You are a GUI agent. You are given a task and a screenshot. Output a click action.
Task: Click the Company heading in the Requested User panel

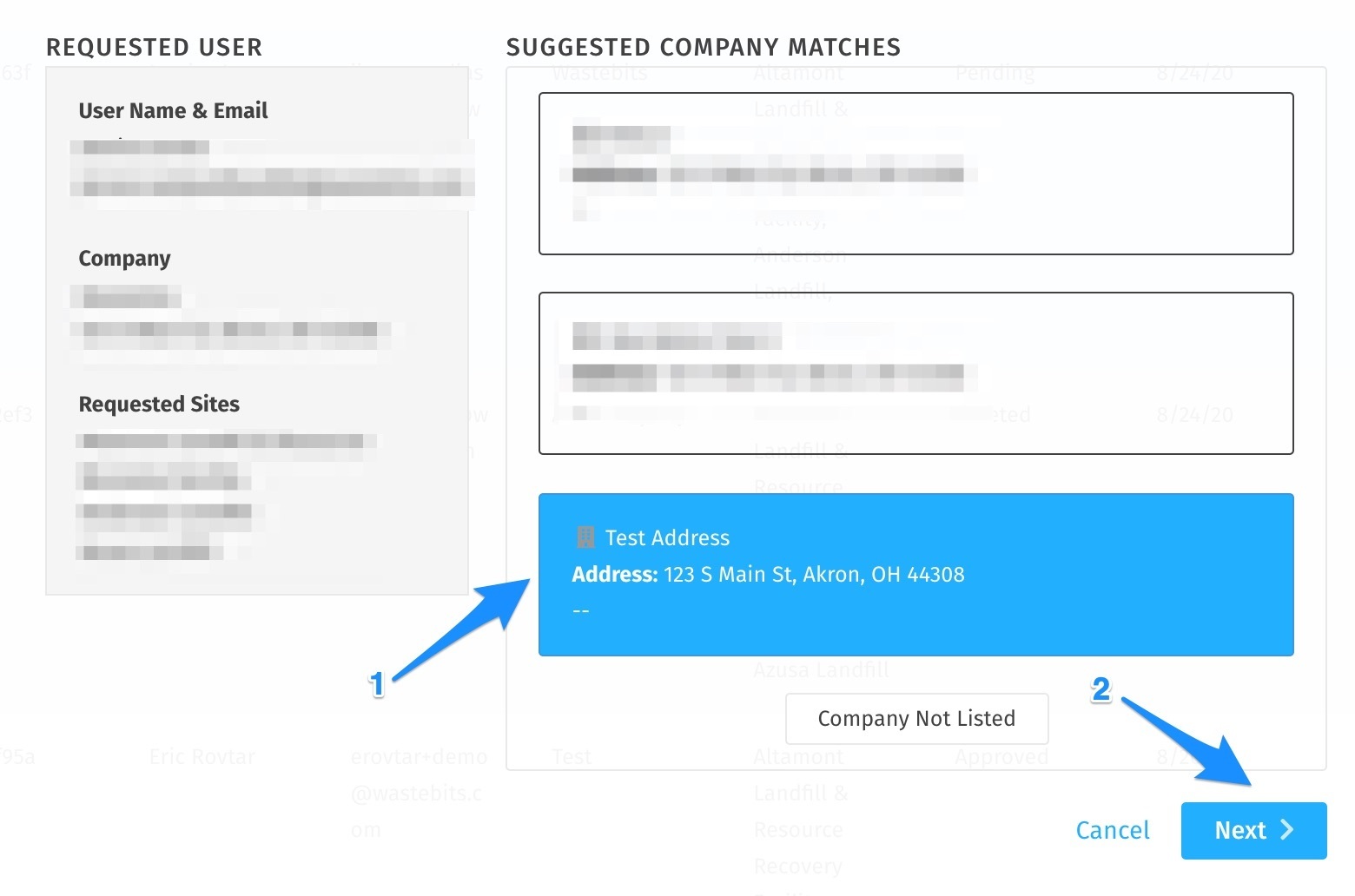click(x=124, y=259)
